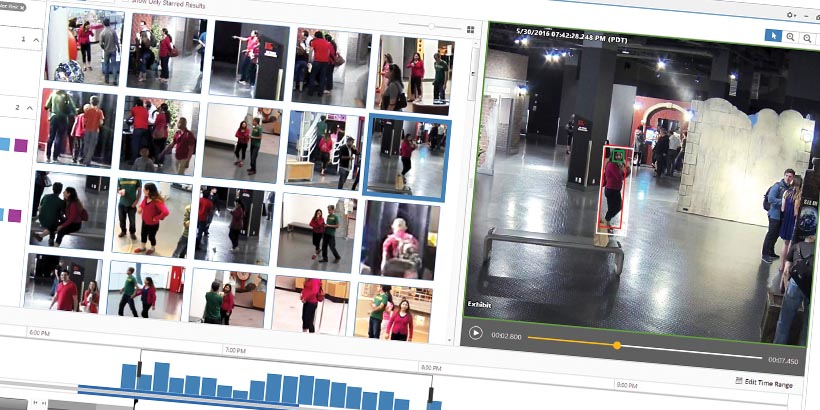
Task: Adjust thumbnail size slider above results
Action: tap(430, 25)
